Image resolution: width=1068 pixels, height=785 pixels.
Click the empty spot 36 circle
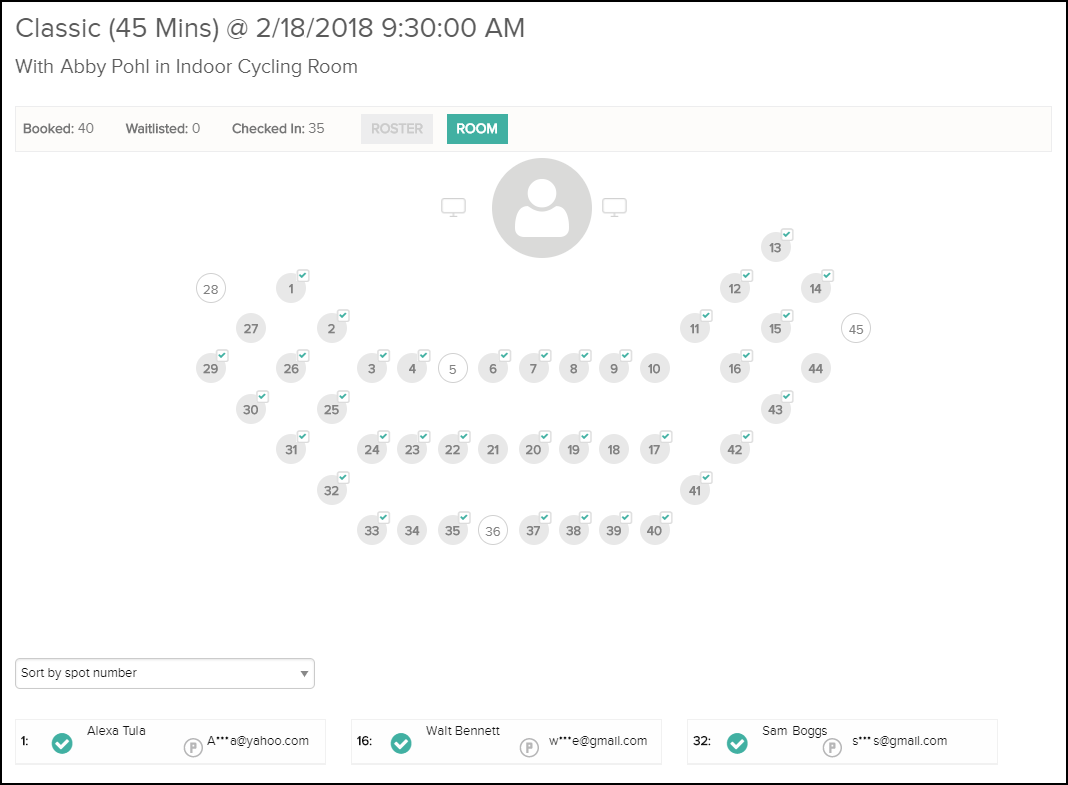click(492, 530)
